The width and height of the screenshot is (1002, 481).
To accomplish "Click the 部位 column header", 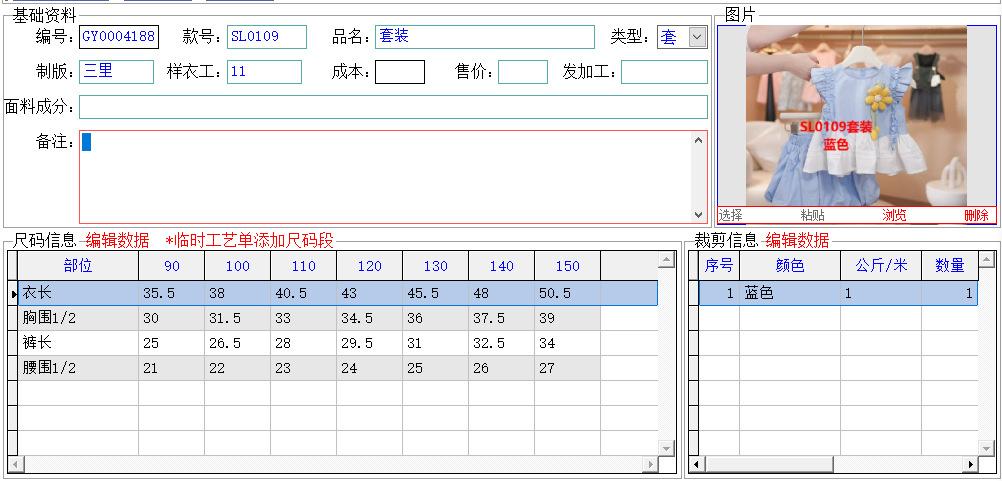I will [78, 266].
